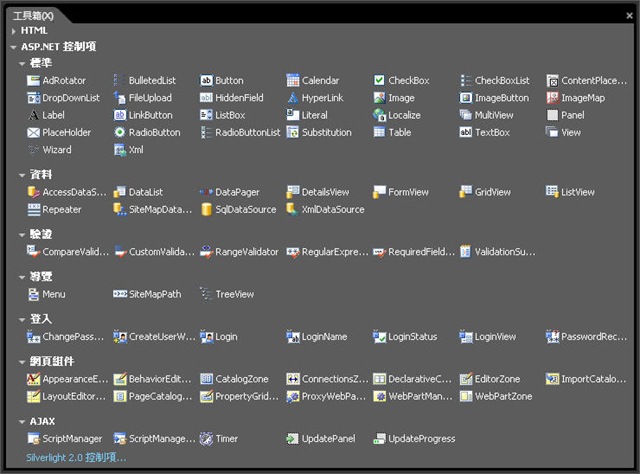Choose the EditorZone label
This screenshot has width=640, height=474.
pyautogui.click(x=498, y=379)
